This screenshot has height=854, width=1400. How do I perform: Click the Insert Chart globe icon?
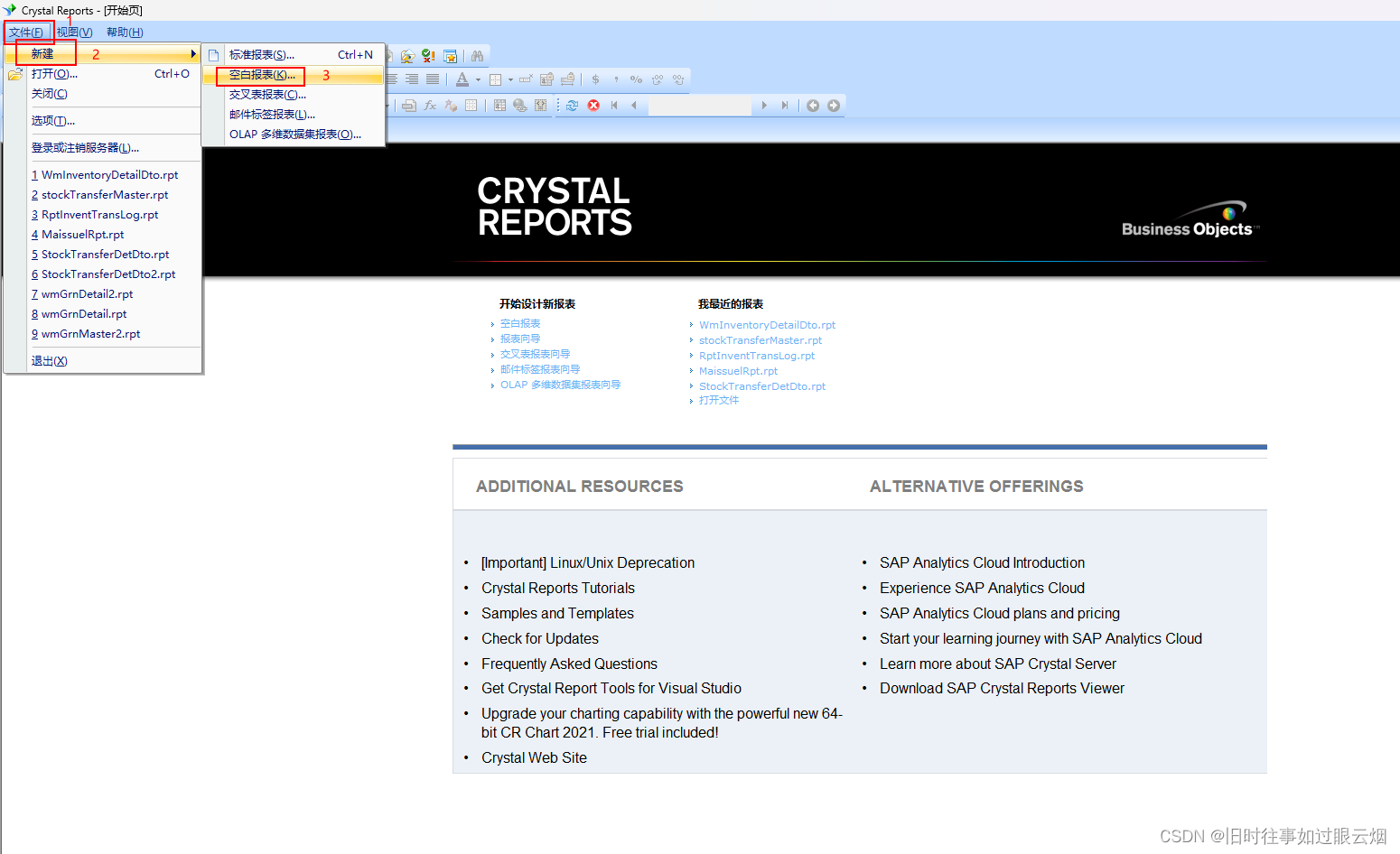(518, 105)
